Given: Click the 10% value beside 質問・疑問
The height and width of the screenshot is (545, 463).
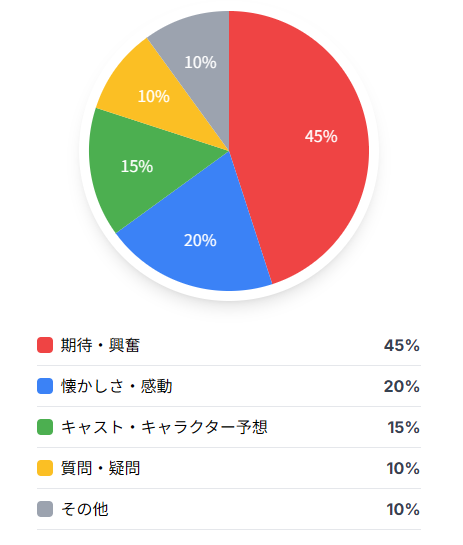Looking at the screenshot, I should 403,469.
